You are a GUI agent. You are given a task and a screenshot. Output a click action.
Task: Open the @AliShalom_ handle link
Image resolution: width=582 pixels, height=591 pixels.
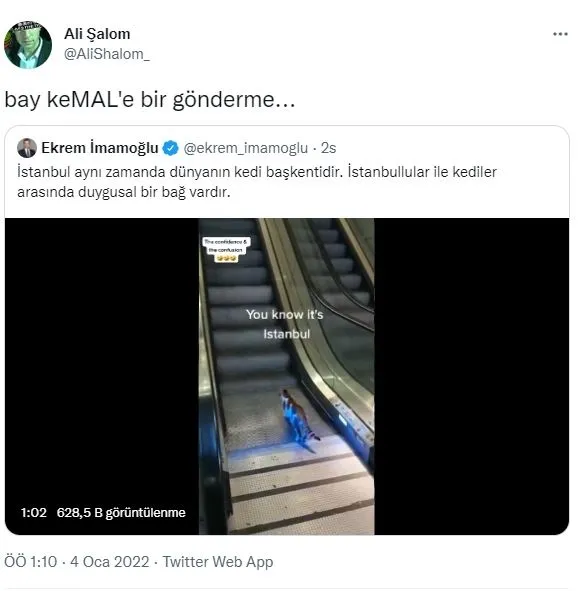[107, 54]
